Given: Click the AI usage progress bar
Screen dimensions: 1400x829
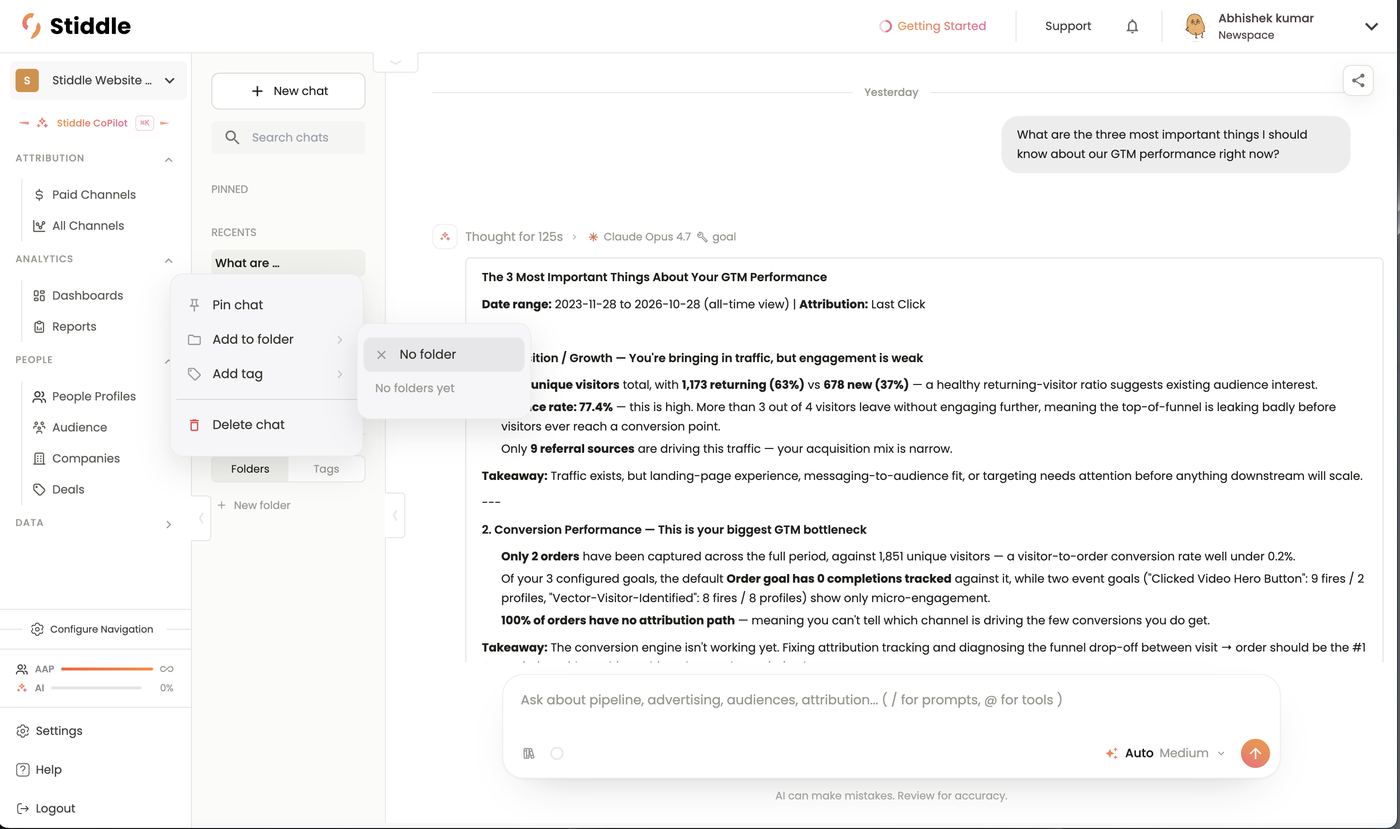Looking at the screenshot, I should 96,688.
